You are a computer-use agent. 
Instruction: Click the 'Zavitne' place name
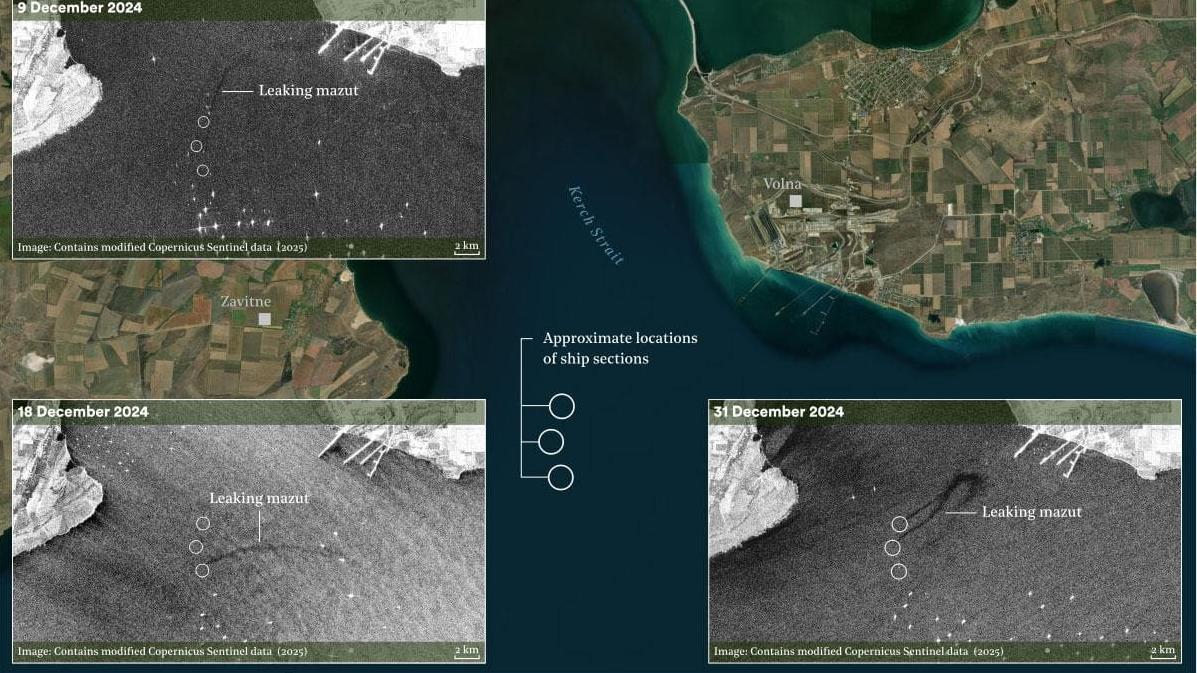[246, 301]
